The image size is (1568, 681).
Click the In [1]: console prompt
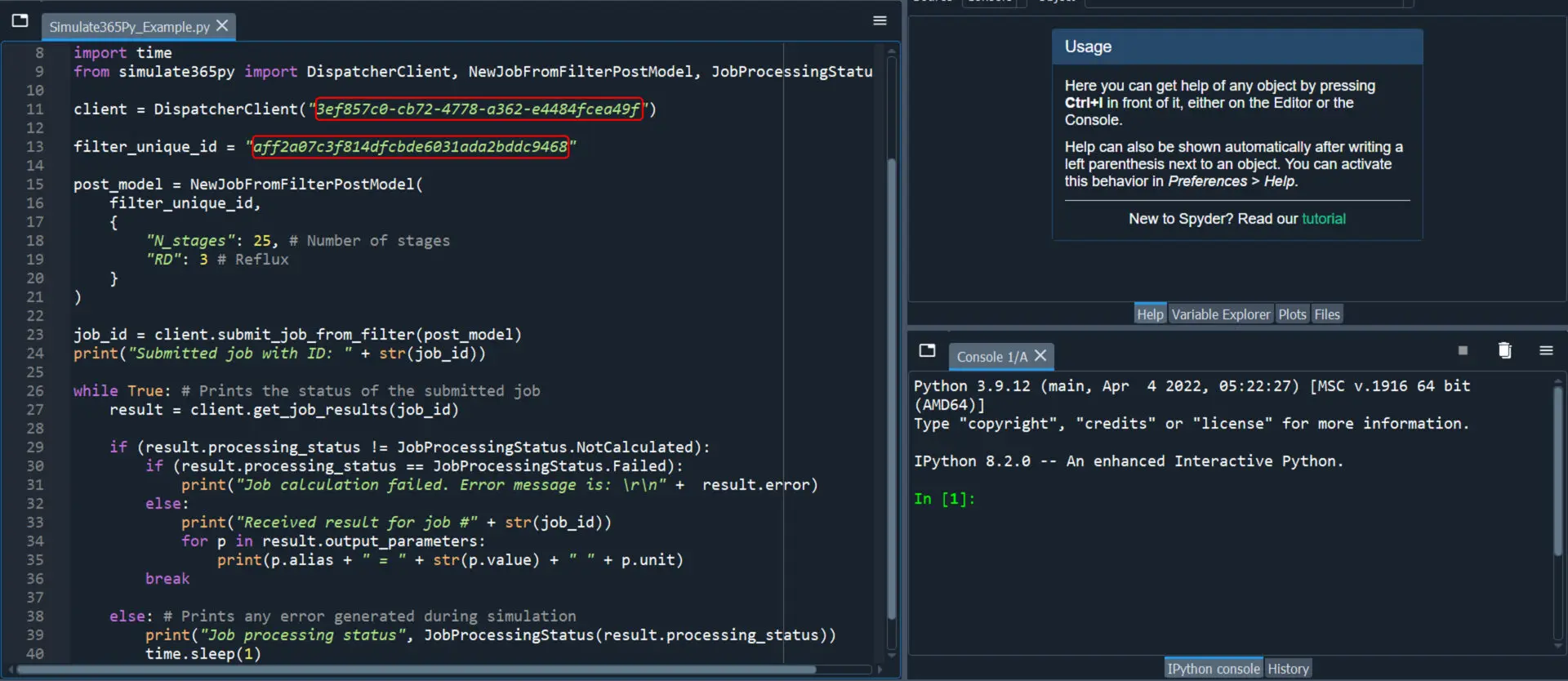click(944, 499)
